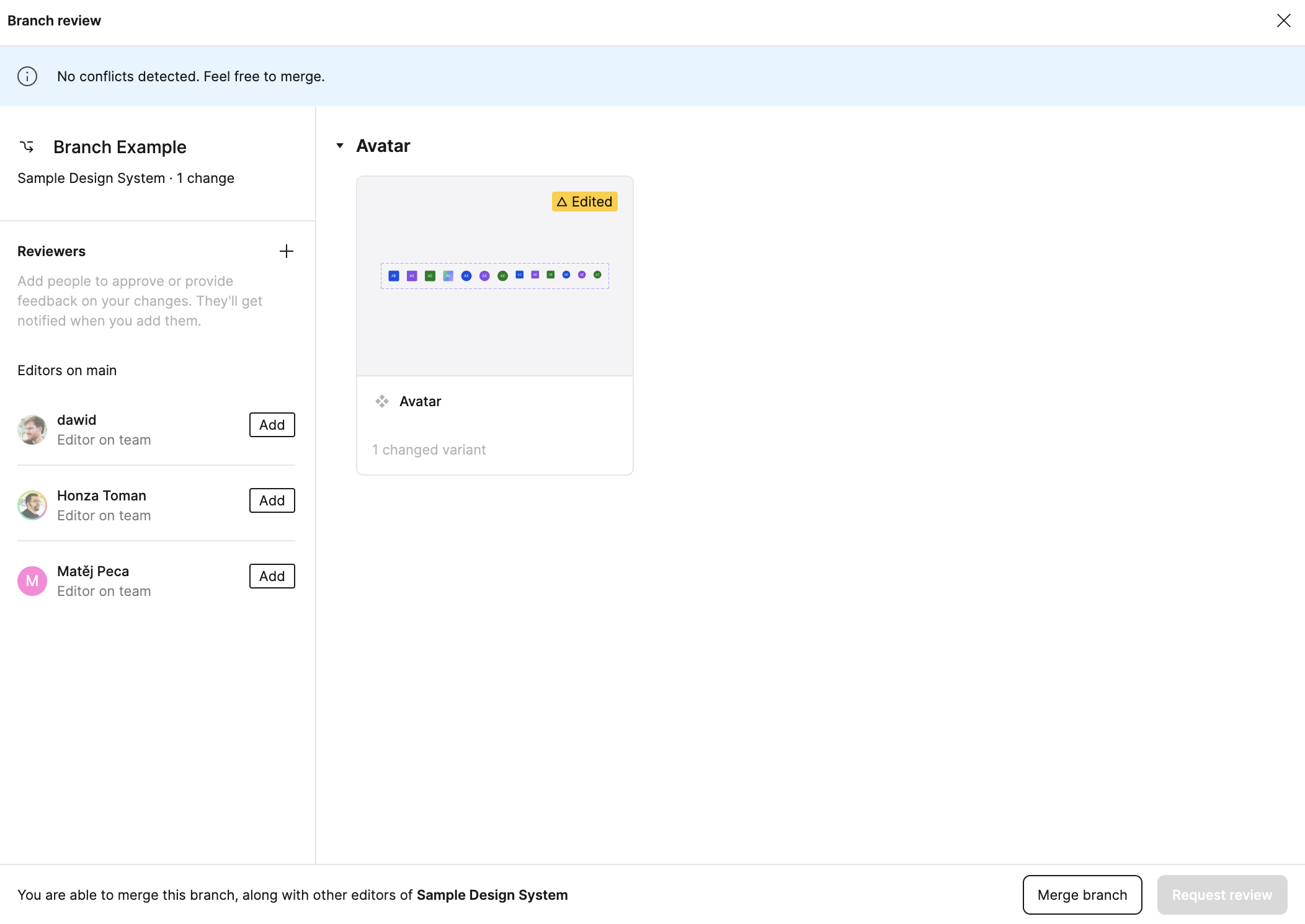
Task: Close the Branch review dialog
Action: (1283, 20)
